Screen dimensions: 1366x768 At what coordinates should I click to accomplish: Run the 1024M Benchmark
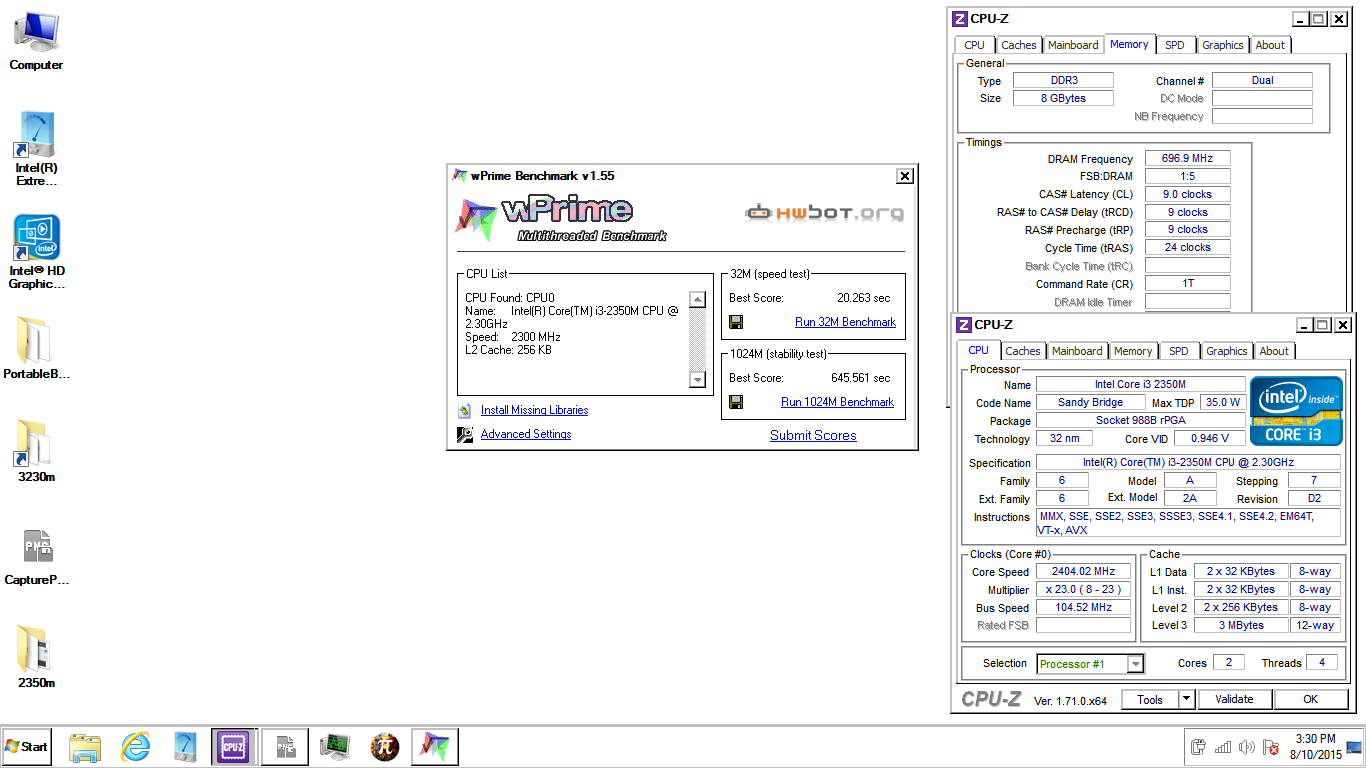pos(837,402)
